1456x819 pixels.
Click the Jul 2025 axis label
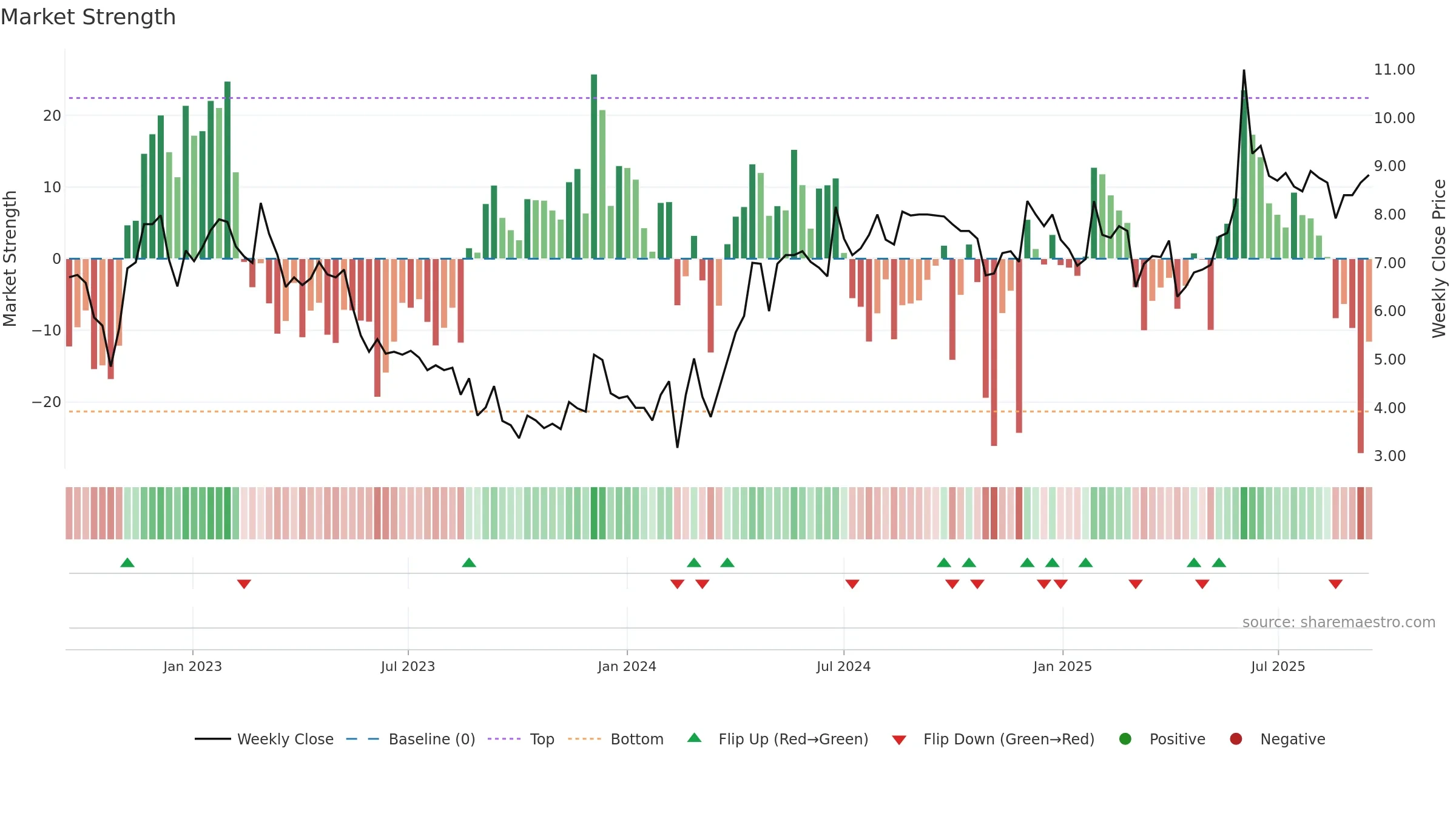pos(1278,666)
